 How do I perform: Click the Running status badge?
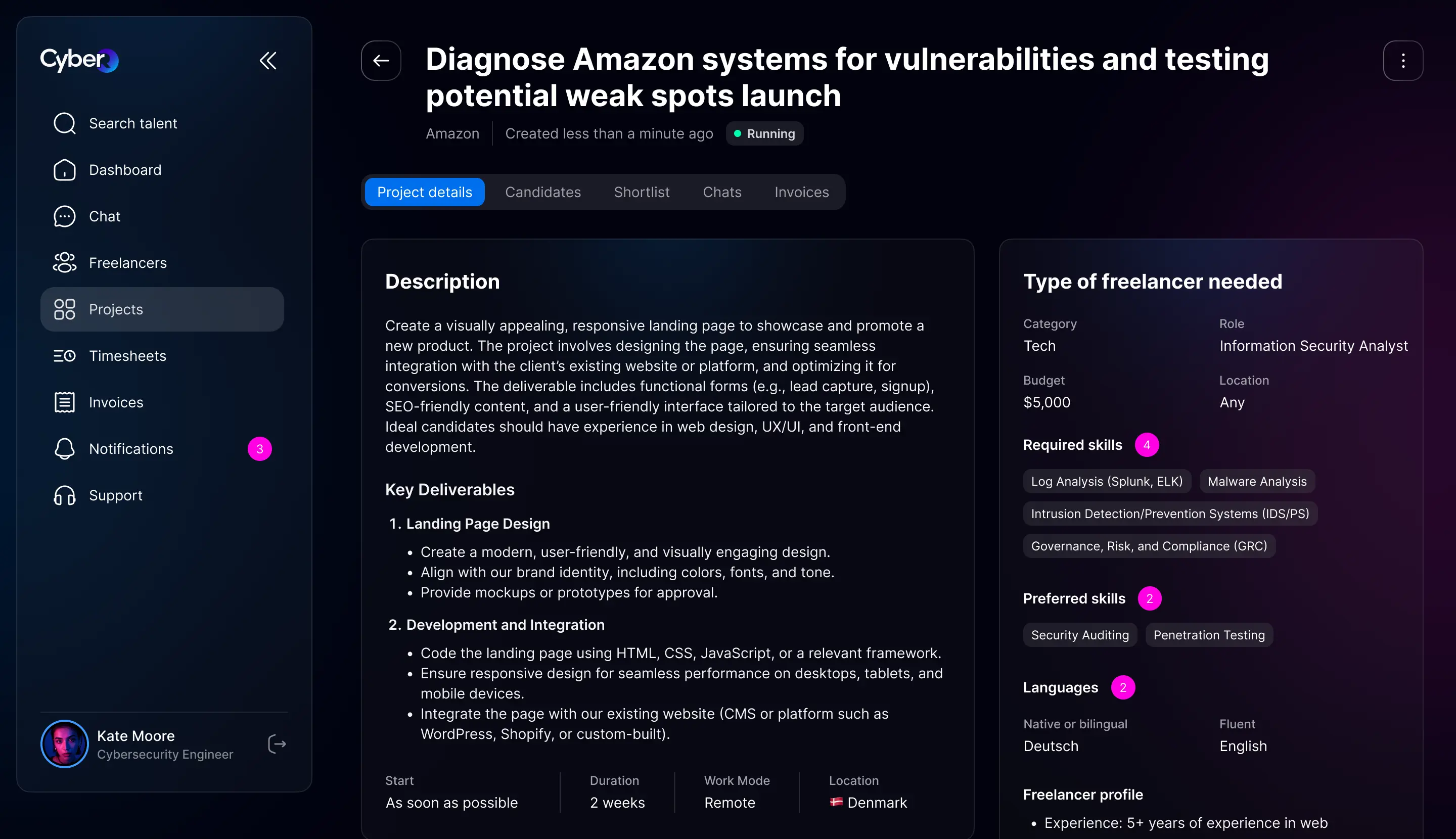[x=764, y=134]
